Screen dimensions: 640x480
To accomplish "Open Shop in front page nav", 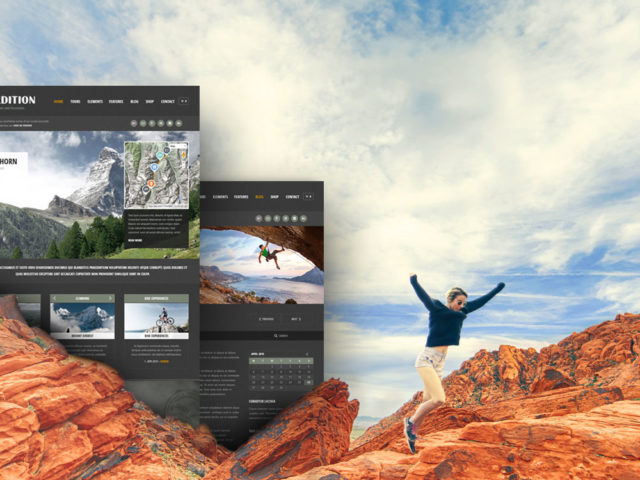I will point(150,101).
